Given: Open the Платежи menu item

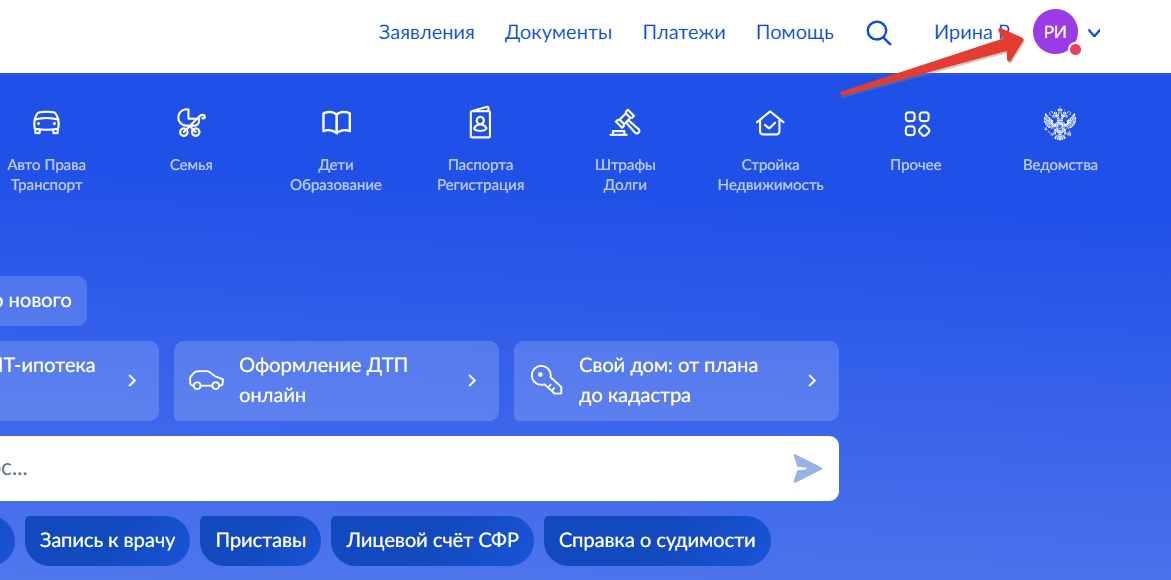Looking at the screenshot, I should tap(684, 33).
